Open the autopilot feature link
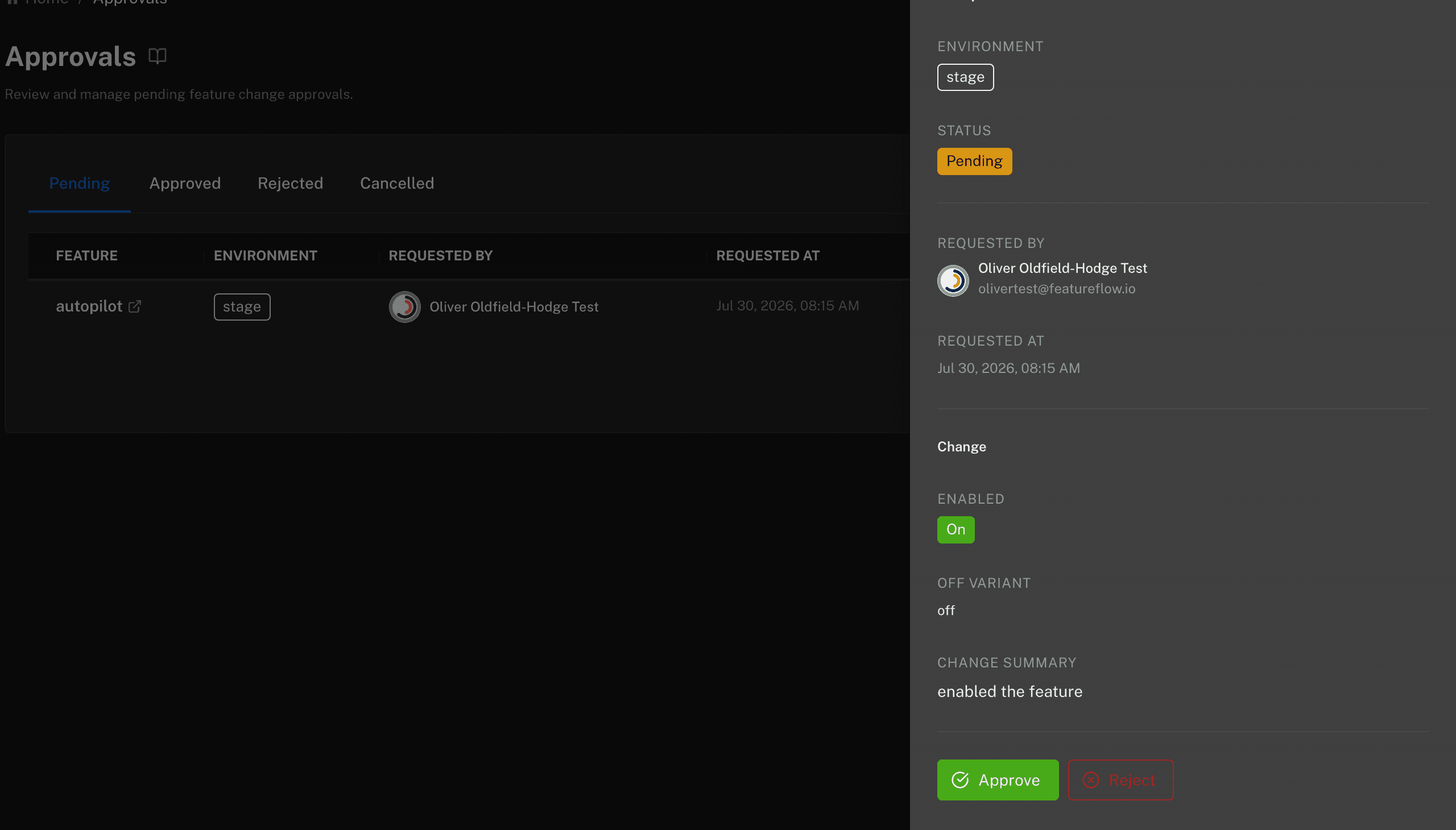 tap(89, 306)
